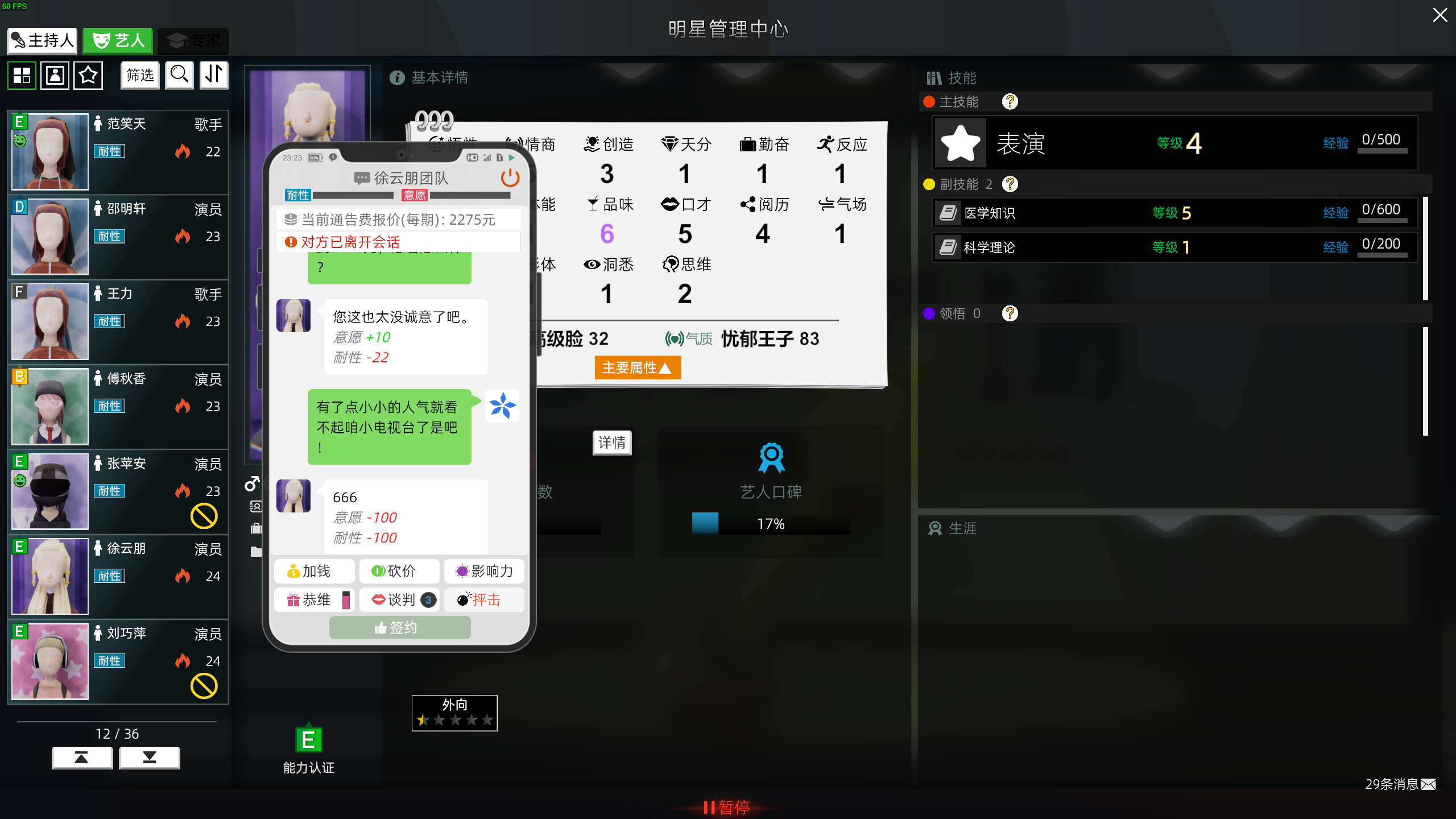Switch to portrait list view
1456x819 pixels.
point(55,75)
